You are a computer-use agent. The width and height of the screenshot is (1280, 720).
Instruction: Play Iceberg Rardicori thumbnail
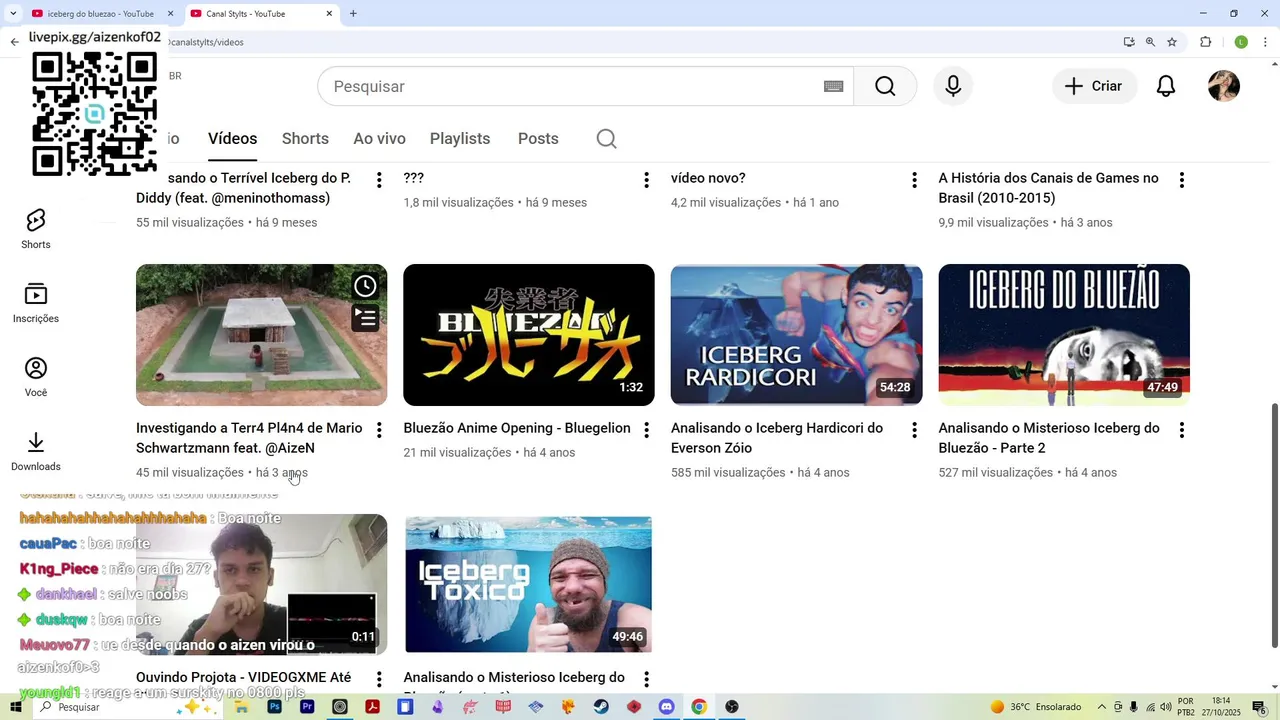796,335
